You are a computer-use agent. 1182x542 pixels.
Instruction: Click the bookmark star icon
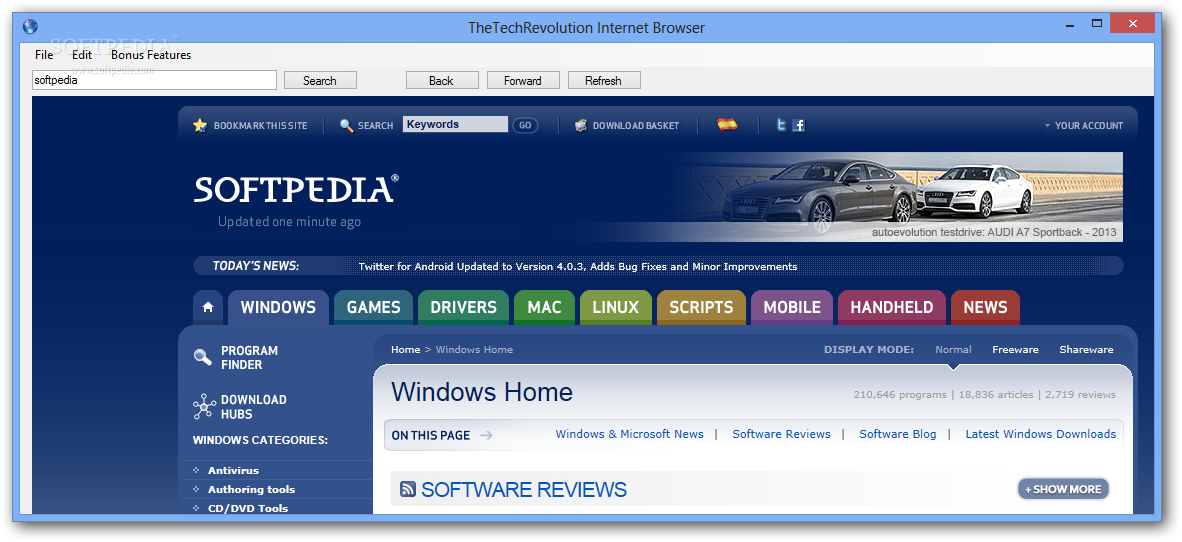200,125
